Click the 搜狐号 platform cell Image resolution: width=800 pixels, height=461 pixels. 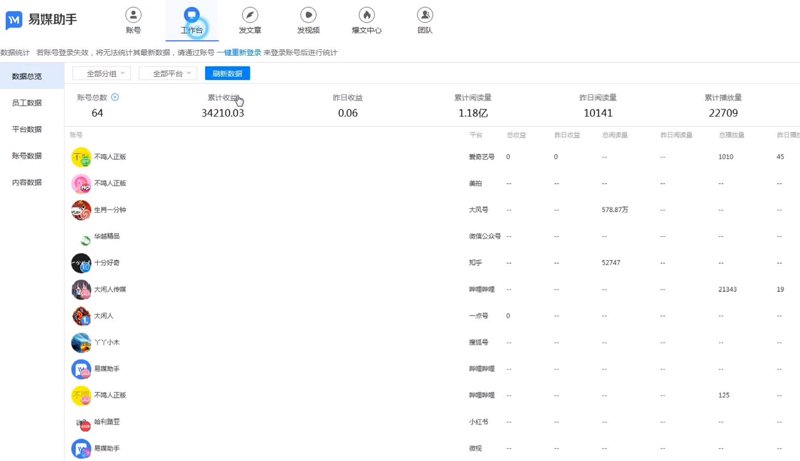pyautogui.click(x=479, y=343)
